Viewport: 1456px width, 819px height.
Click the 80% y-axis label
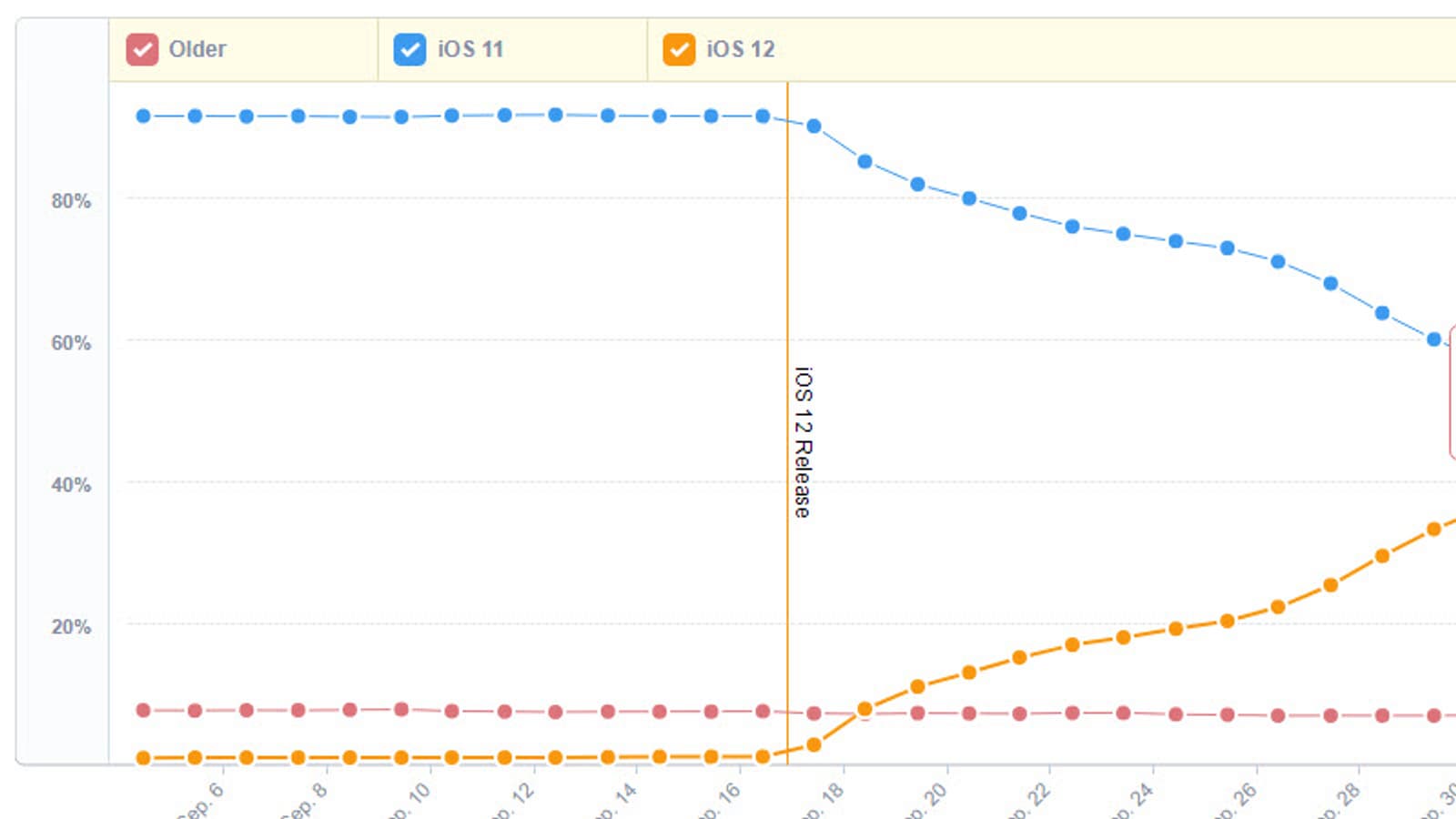71,201
